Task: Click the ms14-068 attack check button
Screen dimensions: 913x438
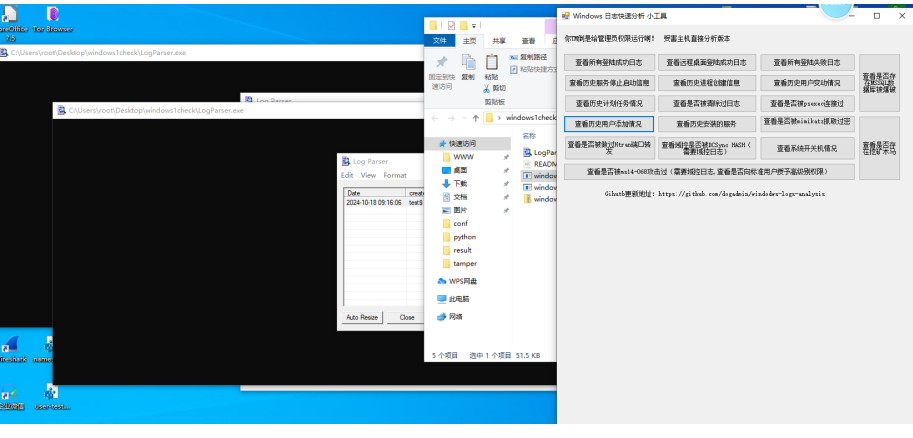Action: 709,172
